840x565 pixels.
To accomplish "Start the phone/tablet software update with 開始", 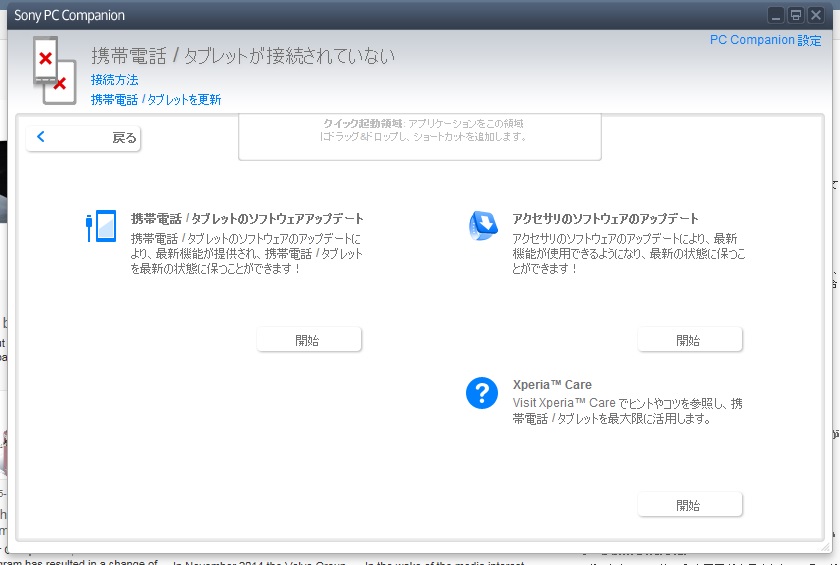I will (308, 340).
